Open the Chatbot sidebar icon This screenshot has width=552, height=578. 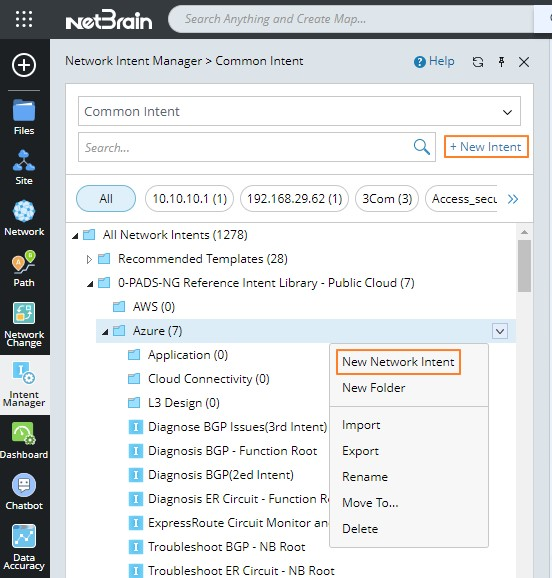(24, 491)
